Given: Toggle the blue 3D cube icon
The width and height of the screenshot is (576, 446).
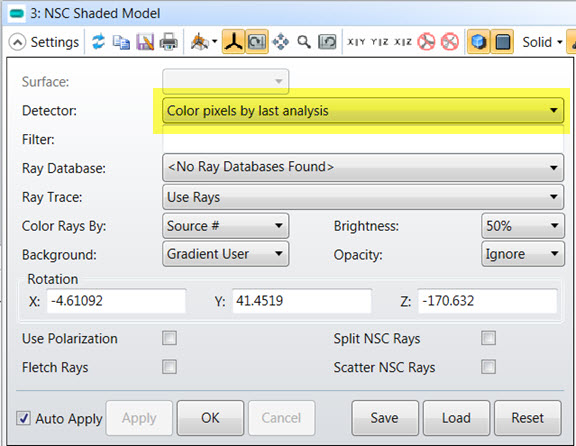Looking at the screenshot, I should [478, 42].
